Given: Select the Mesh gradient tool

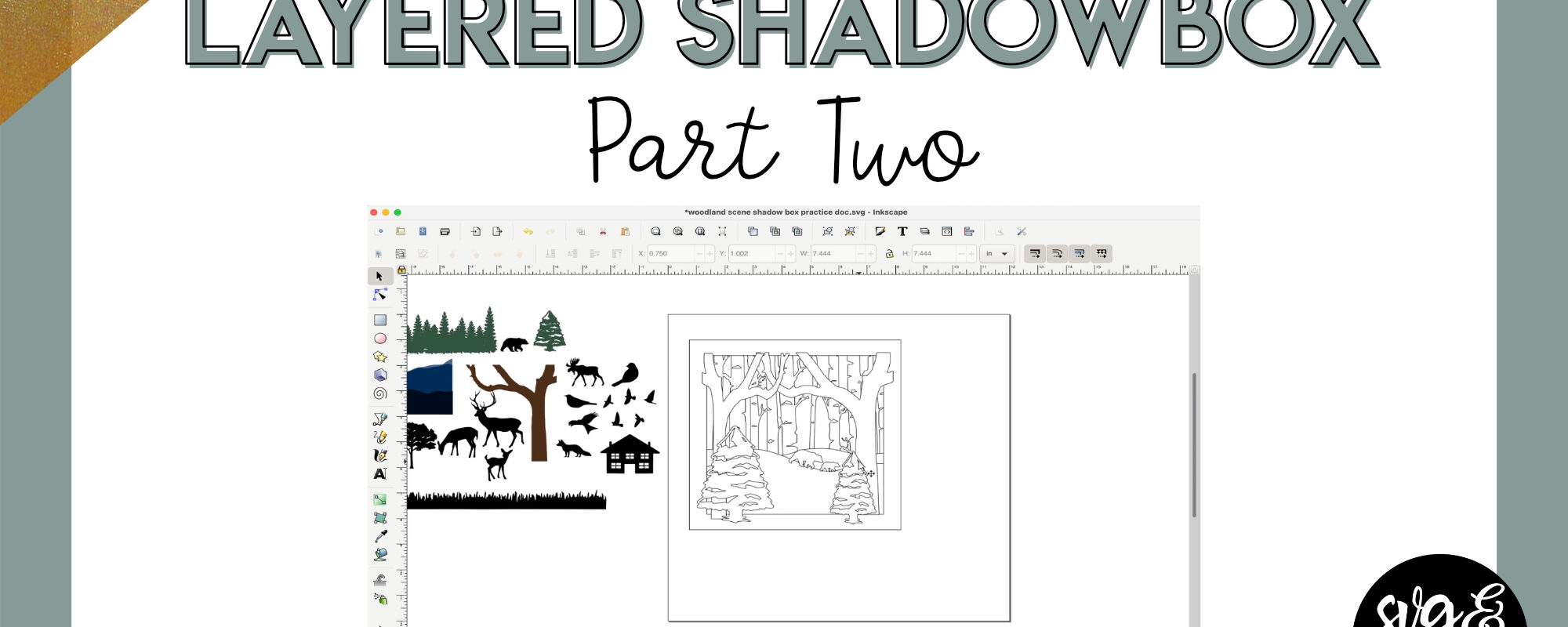Looking at the screenshot, I should point(380,518).
